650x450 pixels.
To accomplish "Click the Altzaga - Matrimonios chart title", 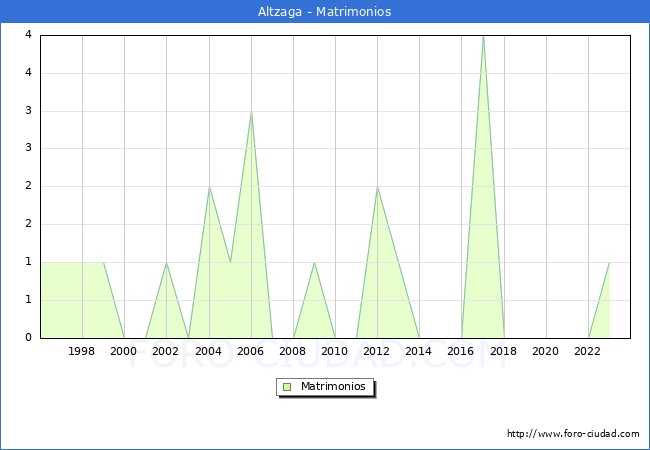I will pos(325,12).
